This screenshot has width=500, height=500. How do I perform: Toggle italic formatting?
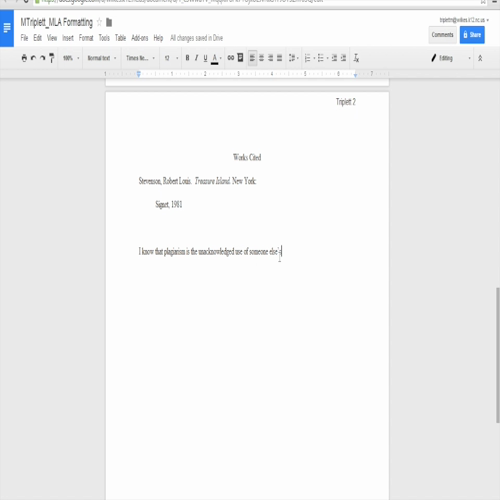(x=196, y=58)
